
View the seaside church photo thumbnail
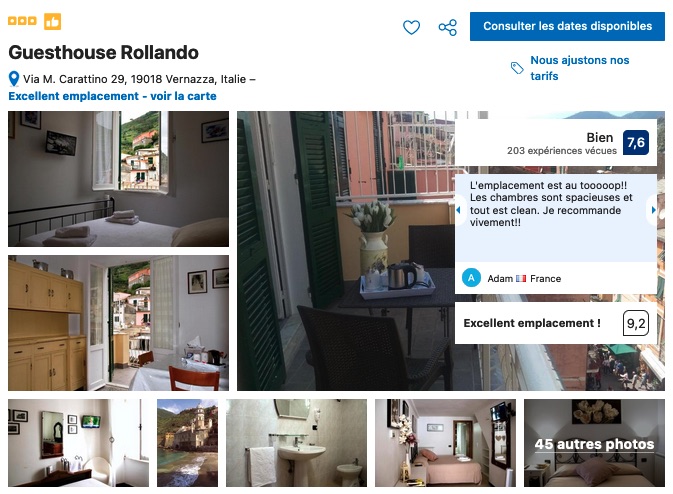(187, 443)
